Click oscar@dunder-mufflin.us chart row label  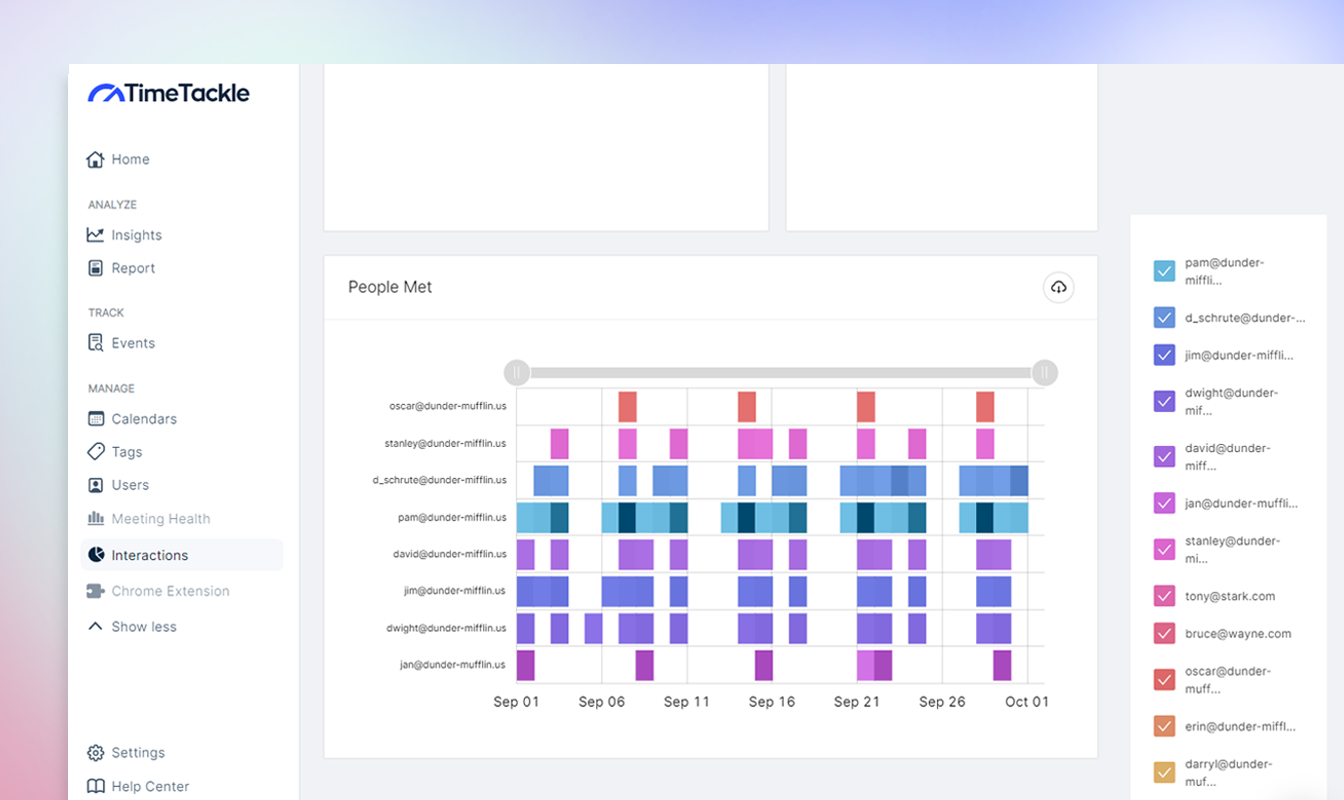pos(448,406)
